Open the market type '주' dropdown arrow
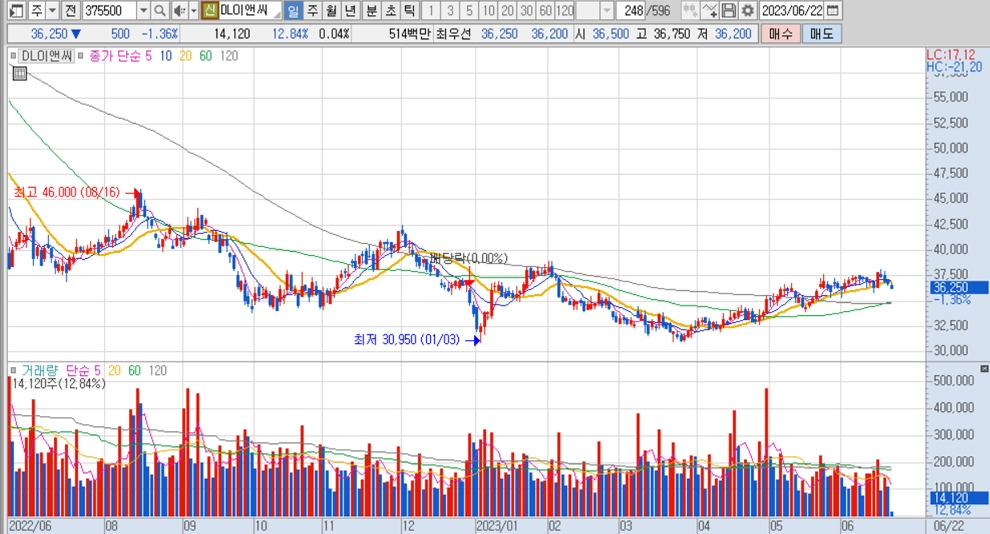This screenshot has height=534, width=990. [52, 10]
